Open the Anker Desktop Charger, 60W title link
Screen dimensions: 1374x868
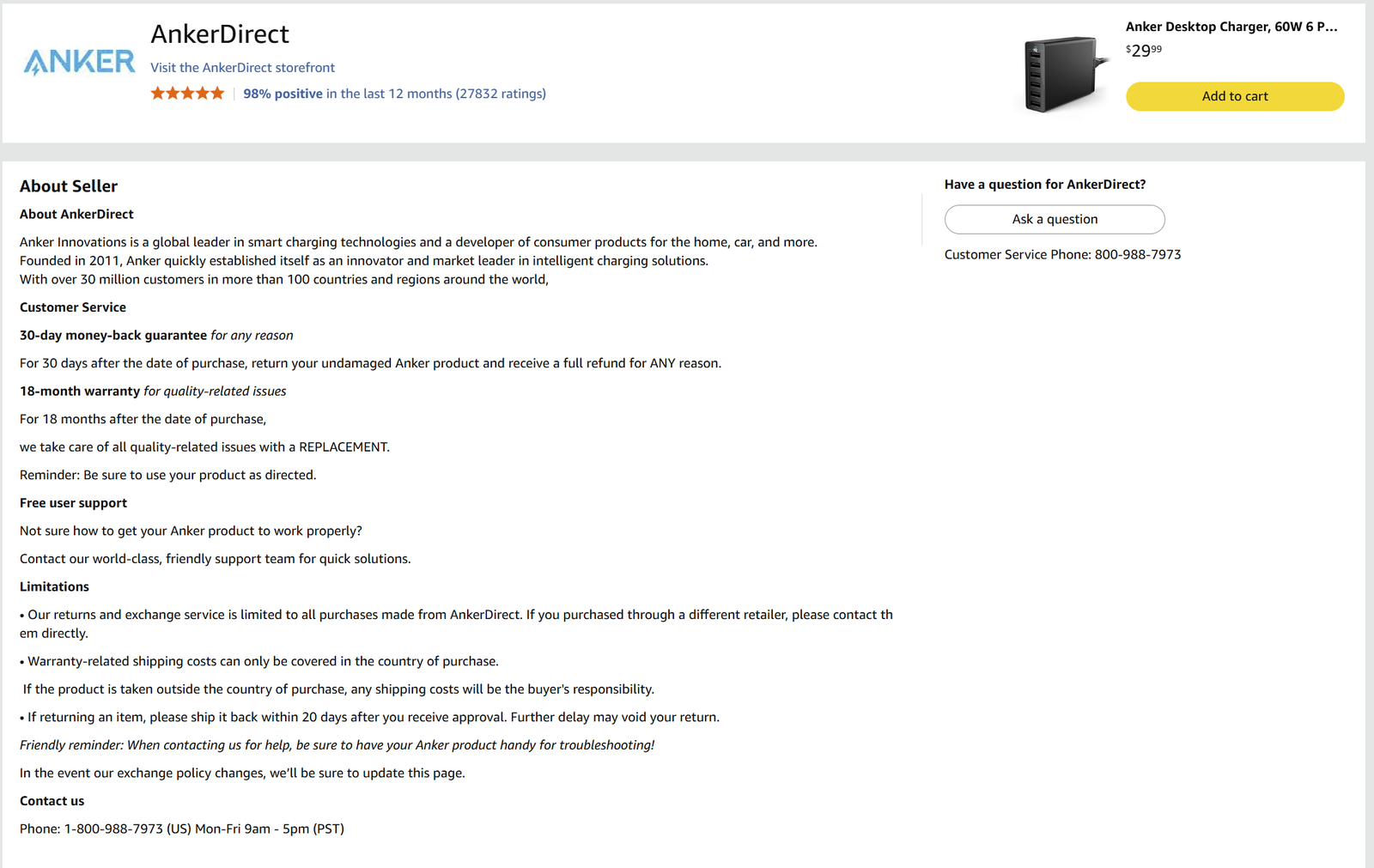coord(1231,27)
